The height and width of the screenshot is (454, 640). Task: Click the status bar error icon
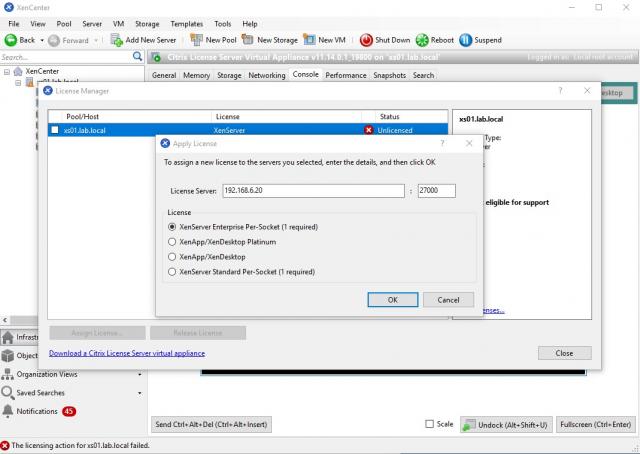coord(5,445)
